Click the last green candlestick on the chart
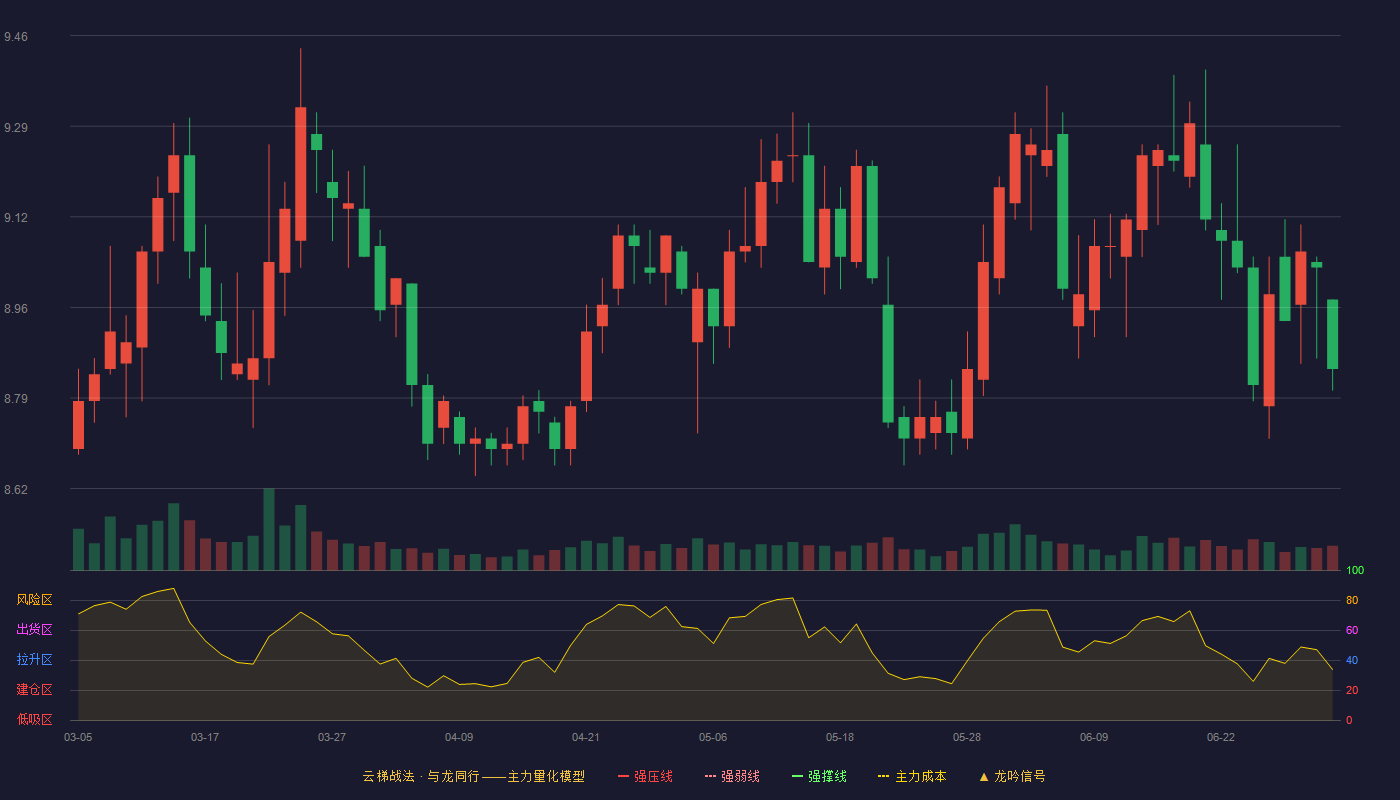Screen dimensions: 1400x800 pos(1332,334)
